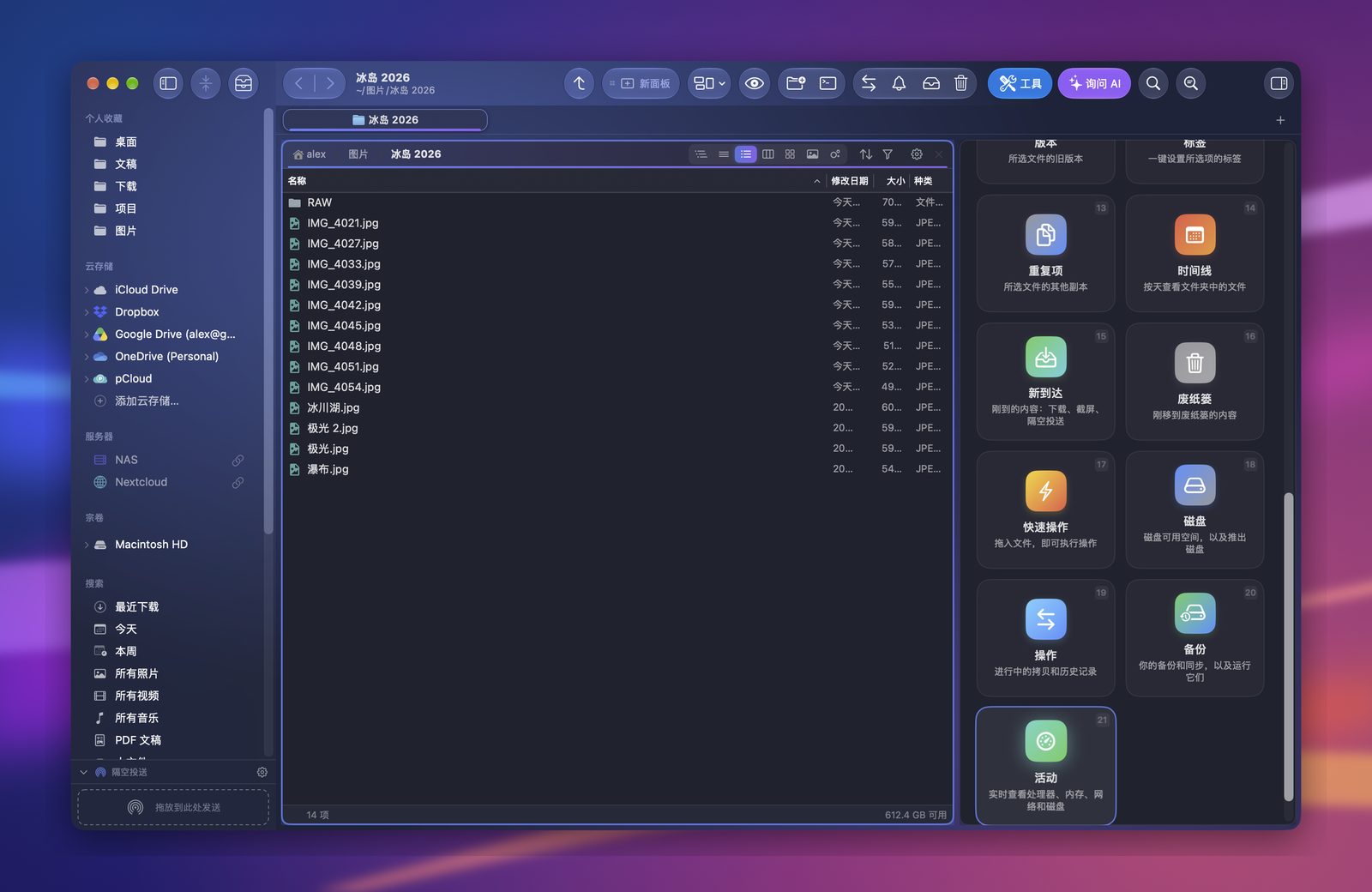Toggle the left sidebar visibility
1372x892 pixels.
tap(168, 83)
